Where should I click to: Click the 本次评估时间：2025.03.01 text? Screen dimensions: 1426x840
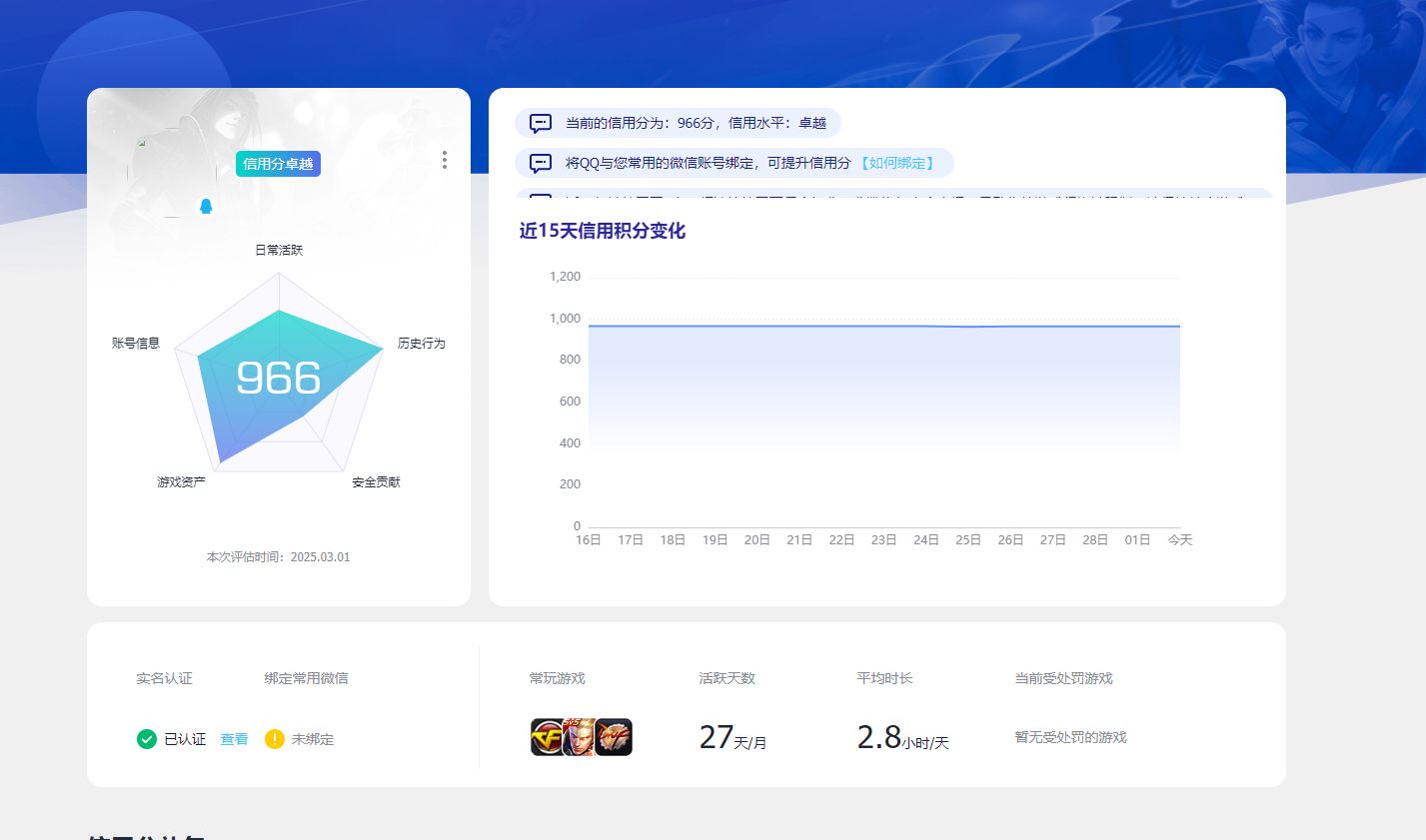pyautogui.click(x=279, y=557)
